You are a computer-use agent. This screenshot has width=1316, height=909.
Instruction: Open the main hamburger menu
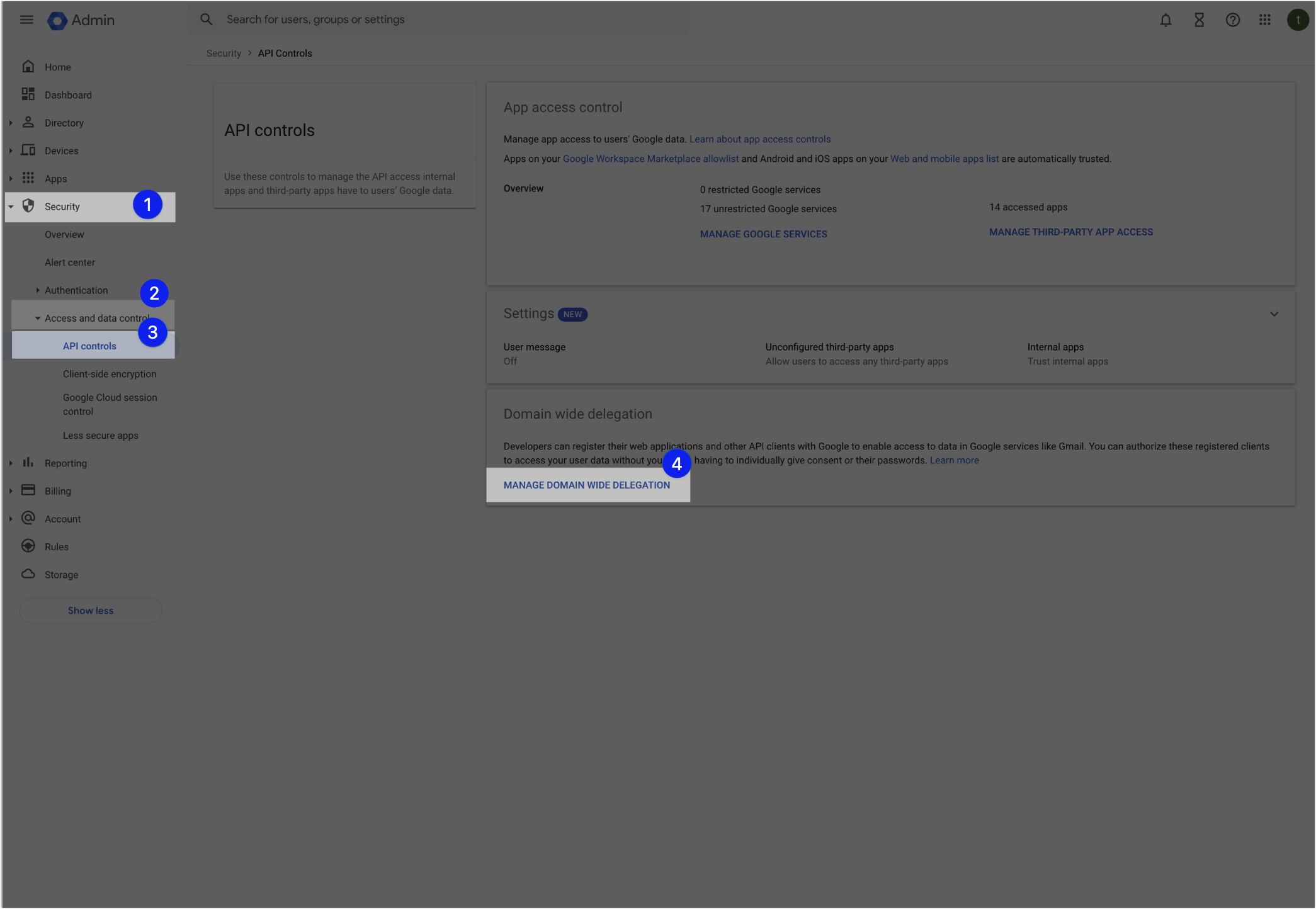click(26, 20)
